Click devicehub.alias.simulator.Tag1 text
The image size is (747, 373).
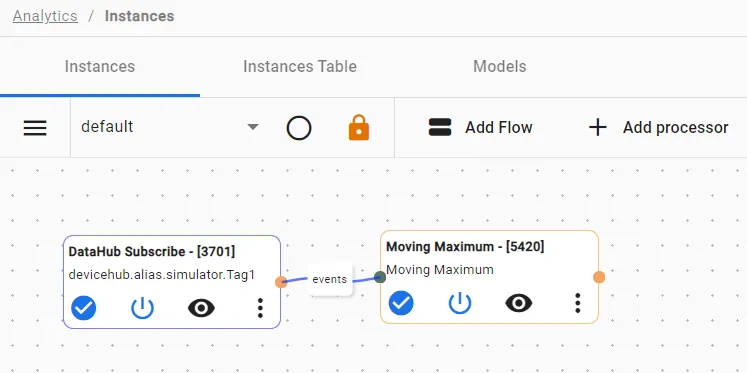[x=162, y=275]
